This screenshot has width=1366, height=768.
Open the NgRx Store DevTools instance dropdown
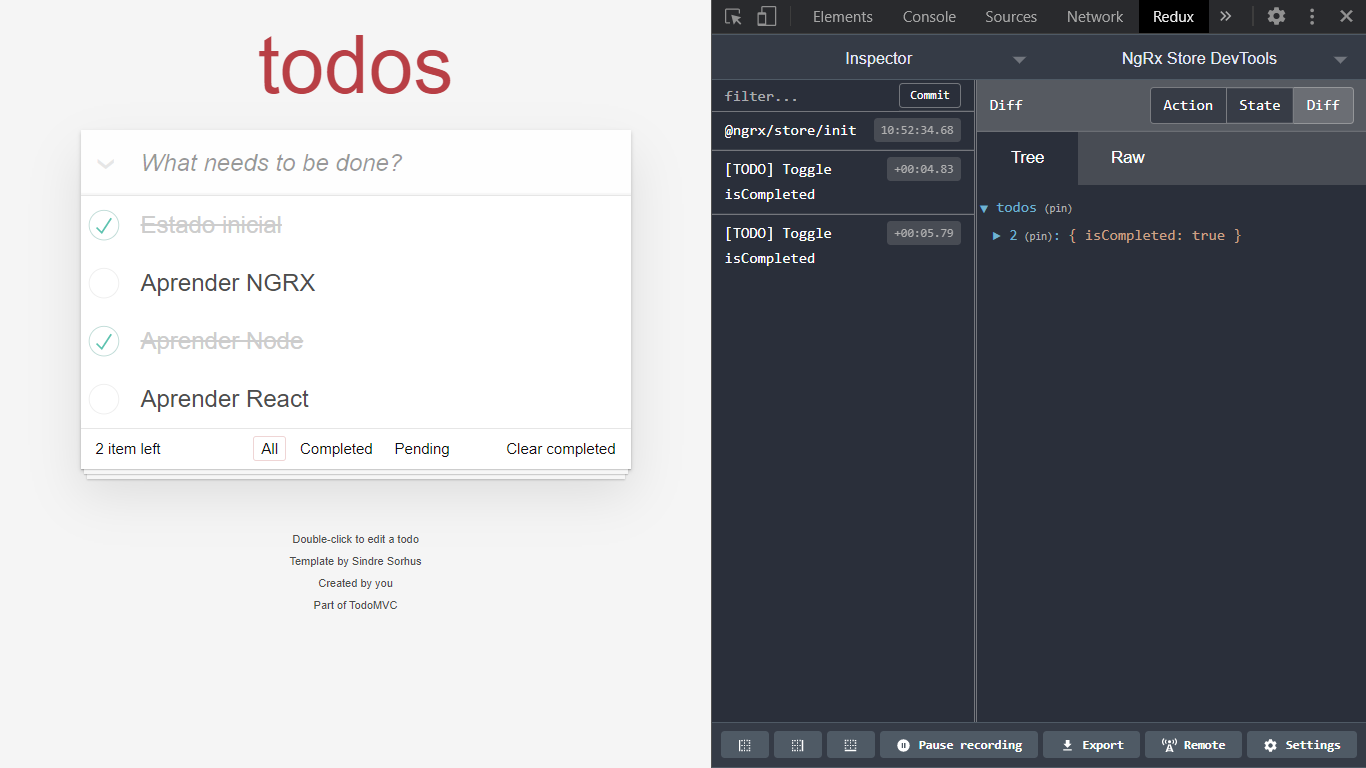[1342, 58]
